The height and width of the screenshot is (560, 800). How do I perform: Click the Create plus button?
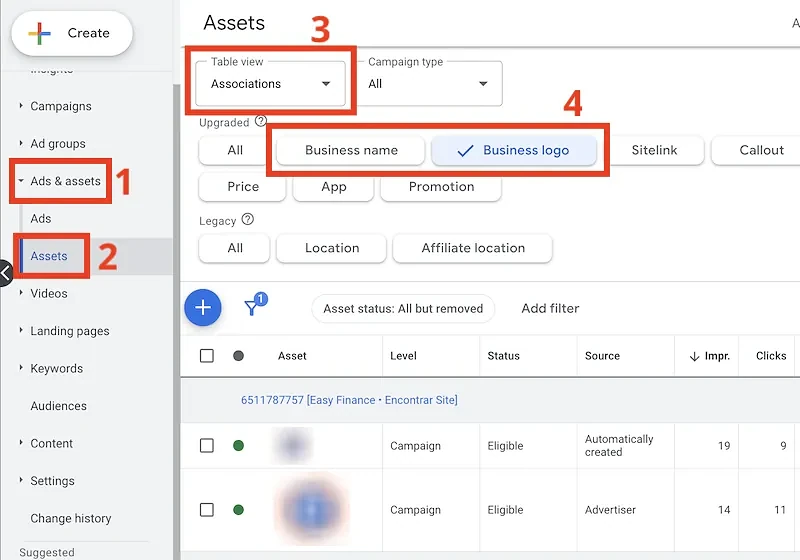pyautogui.click(x=72, y=33)
